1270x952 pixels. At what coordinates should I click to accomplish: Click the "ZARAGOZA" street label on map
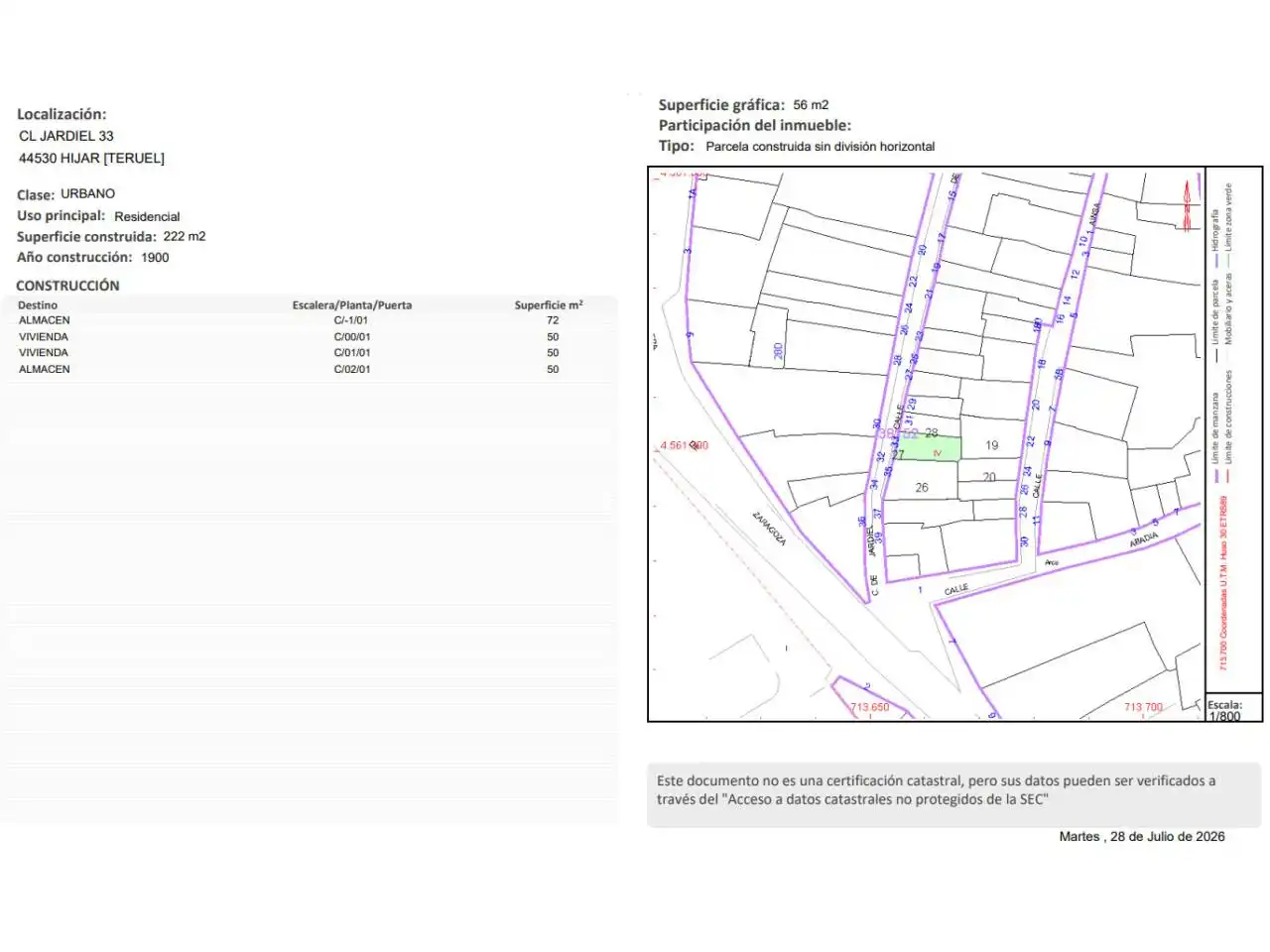click(769, 528)
